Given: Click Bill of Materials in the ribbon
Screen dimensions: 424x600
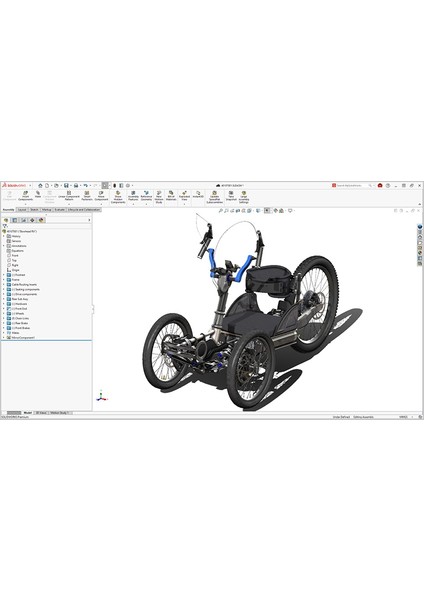Looking at the screenshot, I should tap(171, 196).
